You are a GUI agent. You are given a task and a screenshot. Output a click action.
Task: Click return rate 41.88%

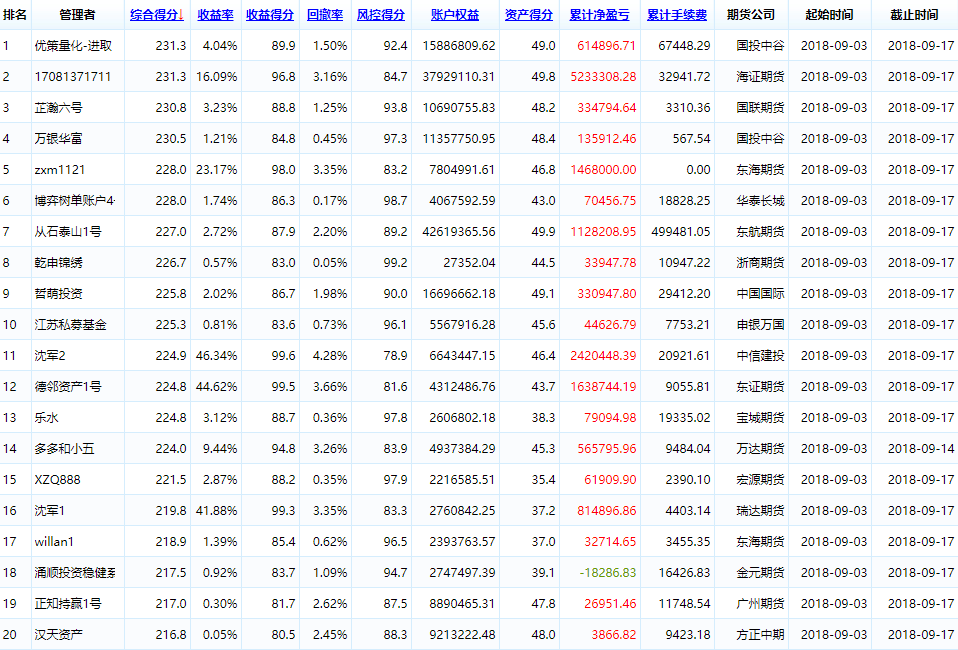[x=216, y=511]
